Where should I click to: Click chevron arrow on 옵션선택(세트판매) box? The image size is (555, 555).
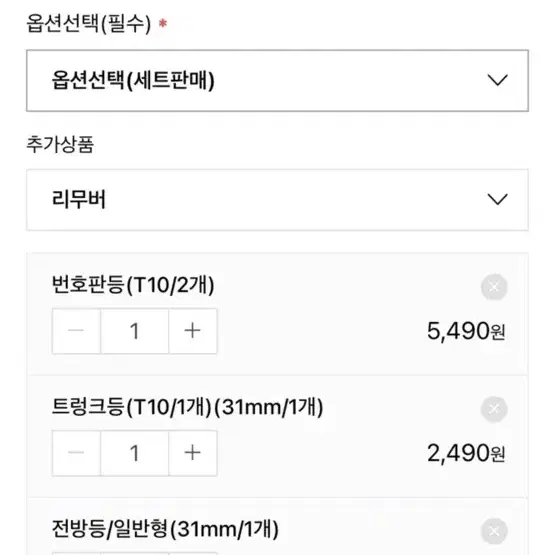[497, 80]
